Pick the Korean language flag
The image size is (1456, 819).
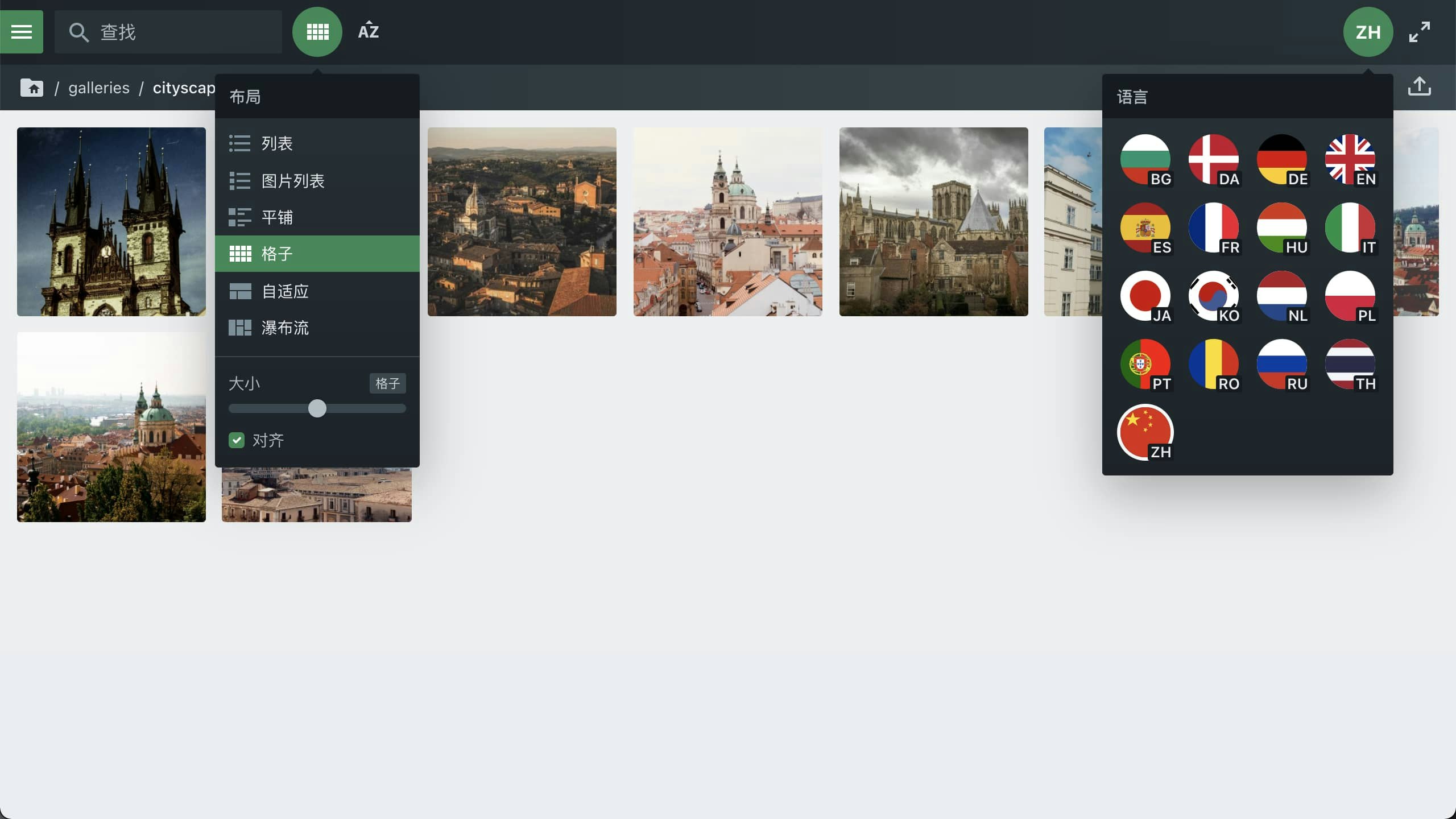tap(1215, 296)
